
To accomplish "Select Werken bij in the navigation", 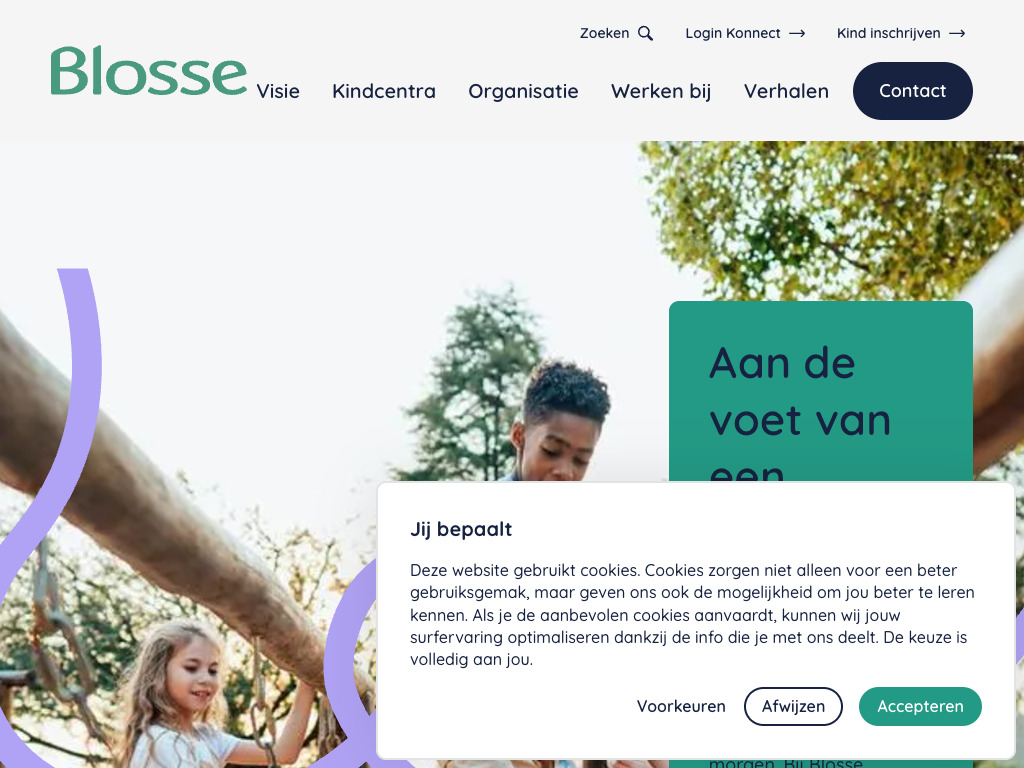I will click(x=661, y=91).
